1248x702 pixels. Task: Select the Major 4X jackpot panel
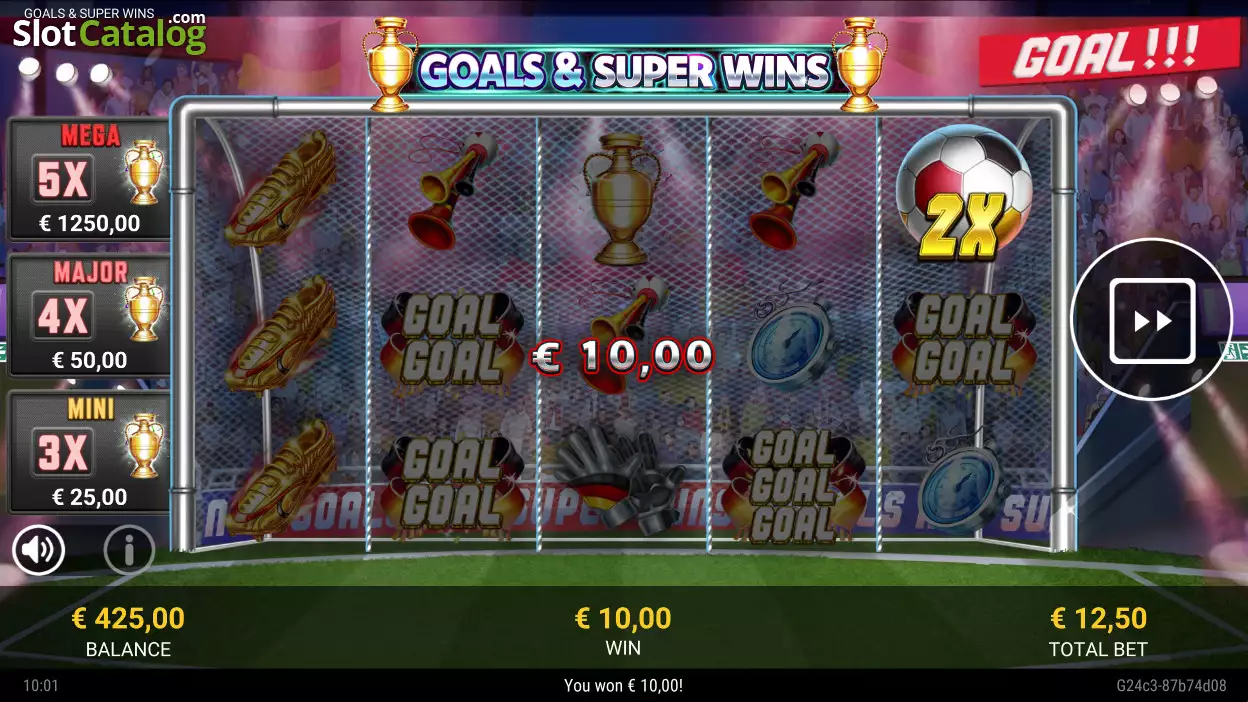[89, 316]
